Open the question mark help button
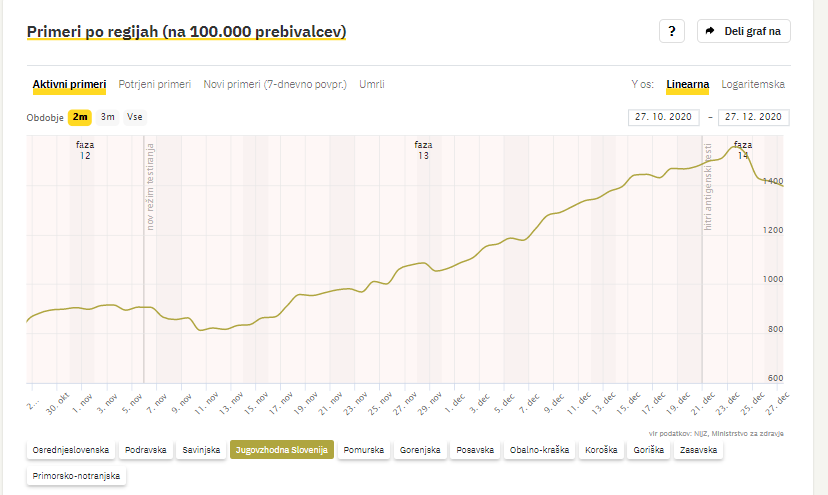828x495 pixels. 672,31
